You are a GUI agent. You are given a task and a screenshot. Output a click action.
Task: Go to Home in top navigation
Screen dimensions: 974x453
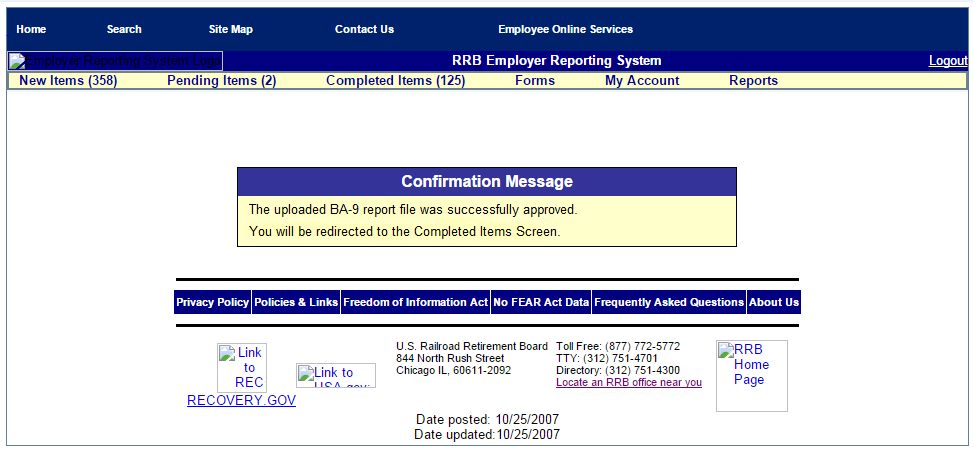click(31, 29)
